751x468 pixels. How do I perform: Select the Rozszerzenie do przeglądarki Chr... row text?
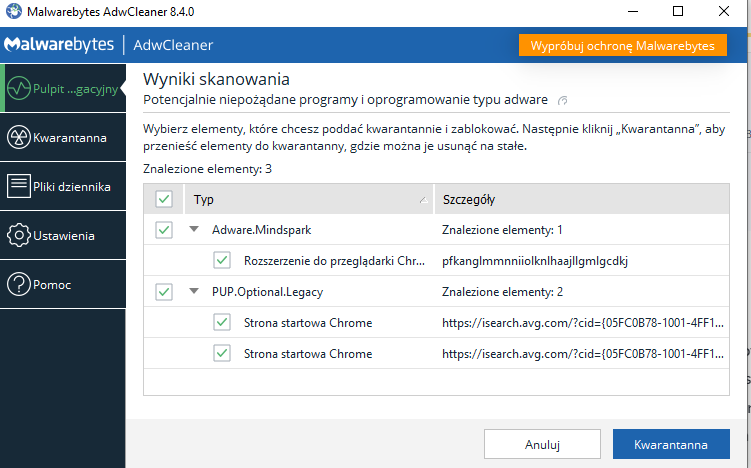(334, 261)
